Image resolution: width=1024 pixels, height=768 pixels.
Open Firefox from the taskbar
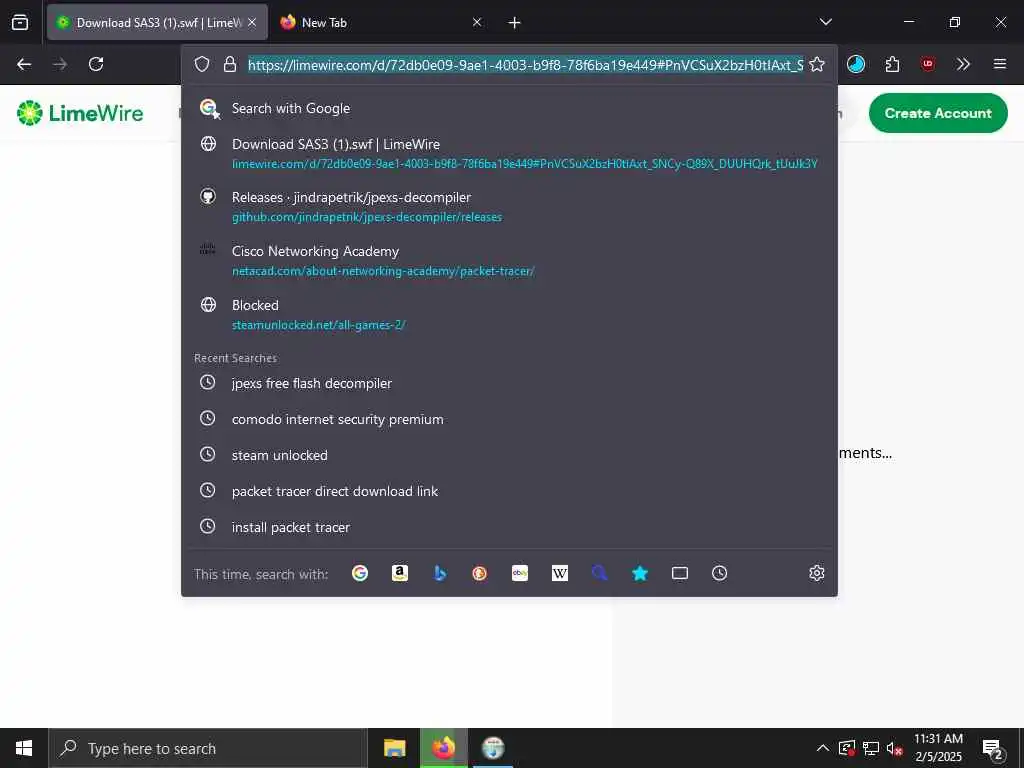(x=443, y=748)
